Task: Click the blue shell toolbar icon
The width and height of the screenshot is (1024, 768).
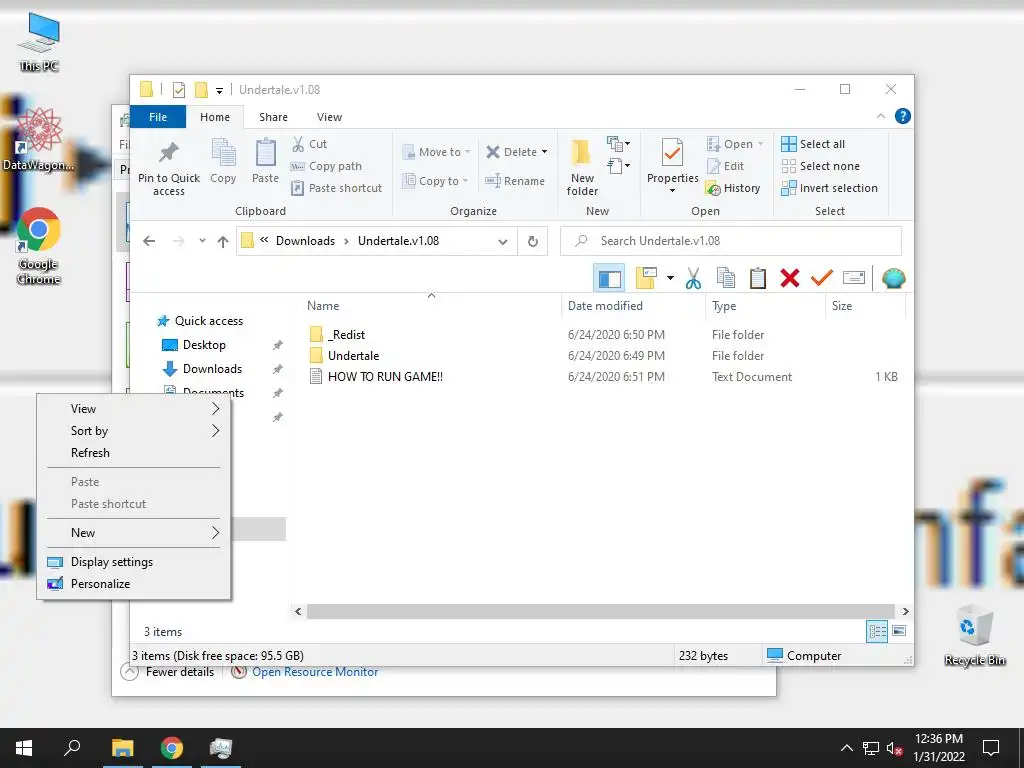Action: pos(893,279)
